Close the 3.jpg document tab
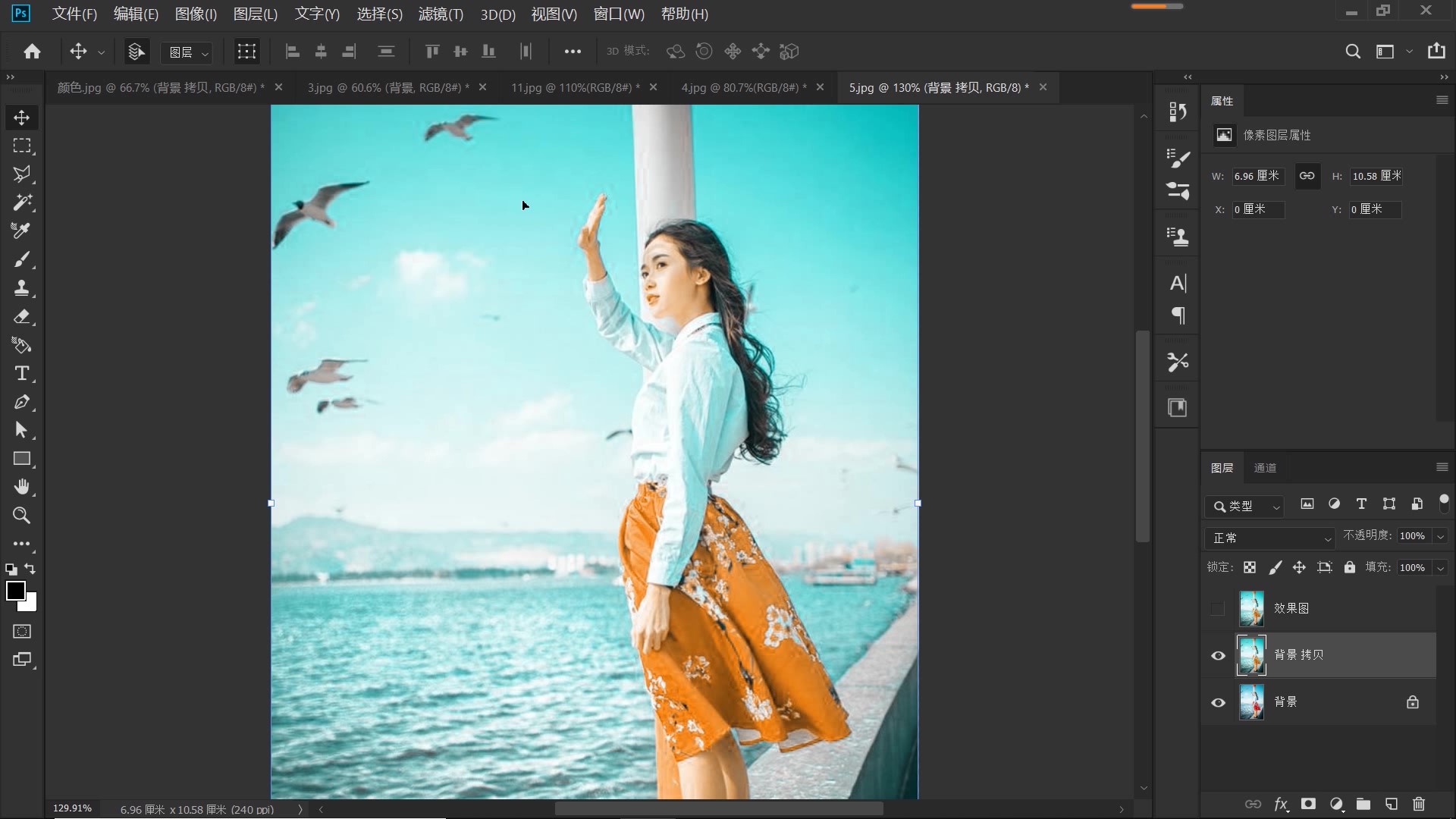Viewport: 1456px width, 819px height. (484, 87)
